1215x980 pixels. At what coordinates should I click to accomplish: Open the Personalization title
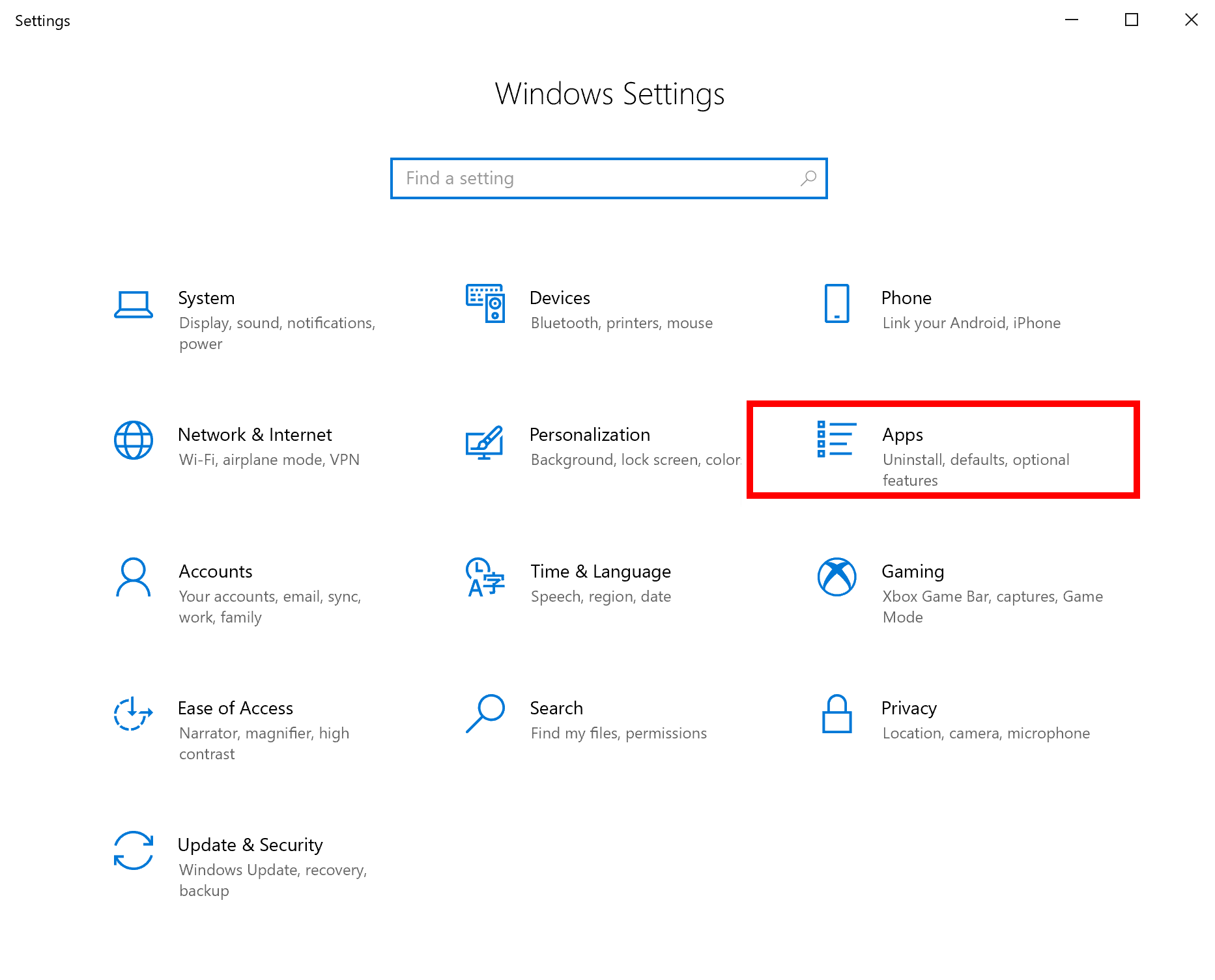click(x=590, y=435)
